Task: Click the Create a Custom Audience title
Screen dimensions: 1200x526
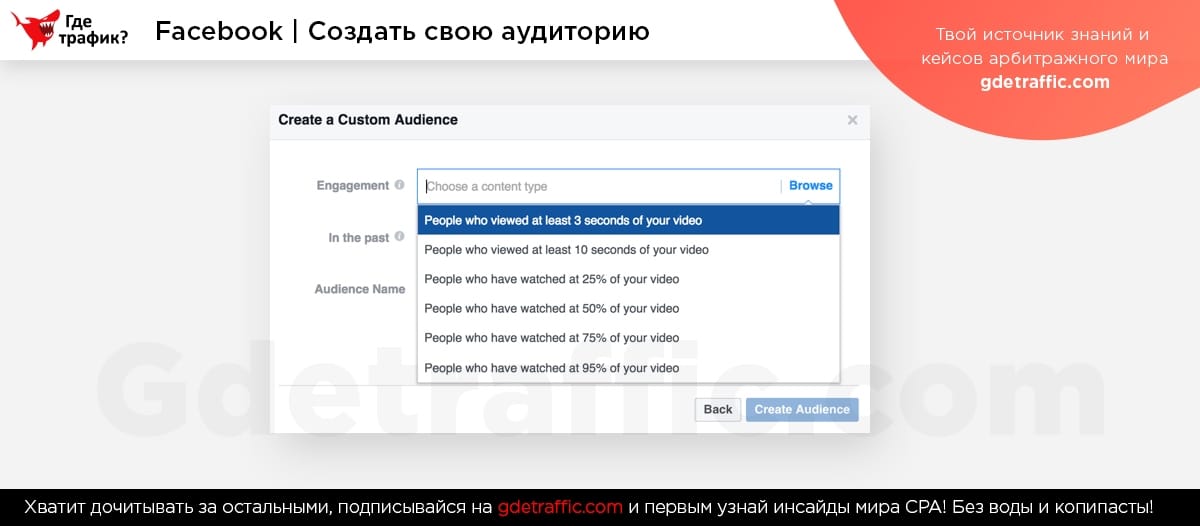Action: click(x=368, y=120)
